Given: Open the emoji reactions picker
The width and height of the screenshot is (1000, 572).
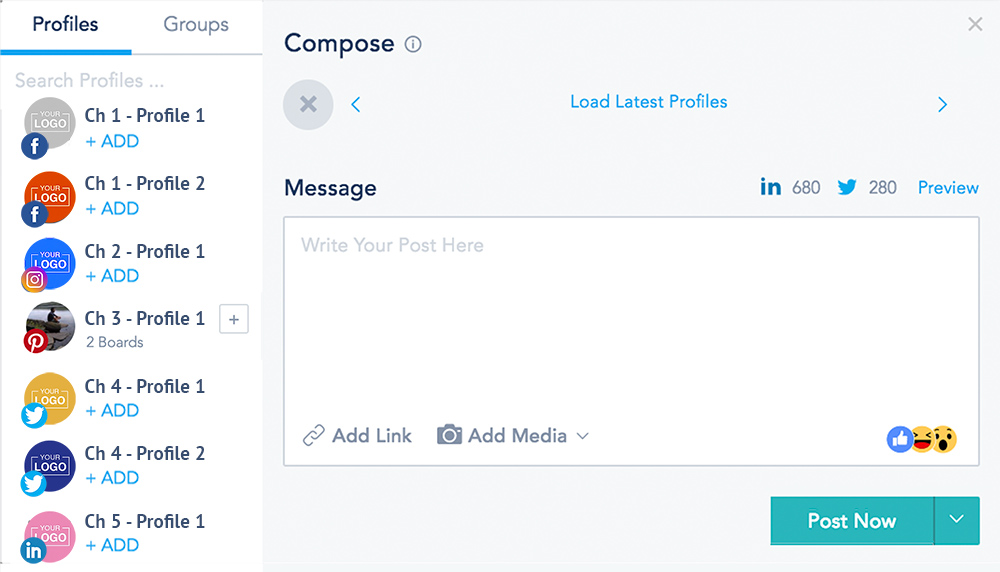Looking at the screenshot, I should [921, 438].
